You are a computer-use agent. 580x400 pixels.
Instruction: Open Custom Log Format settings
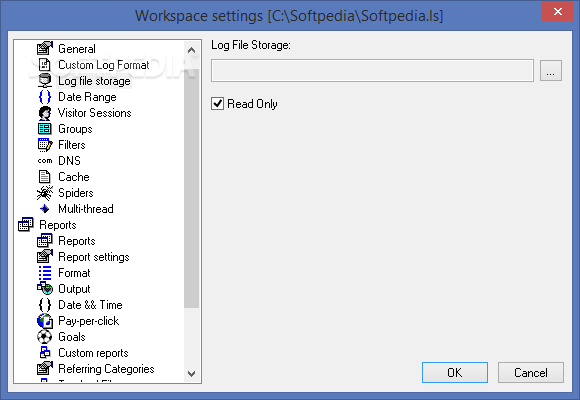coord(104,65)
